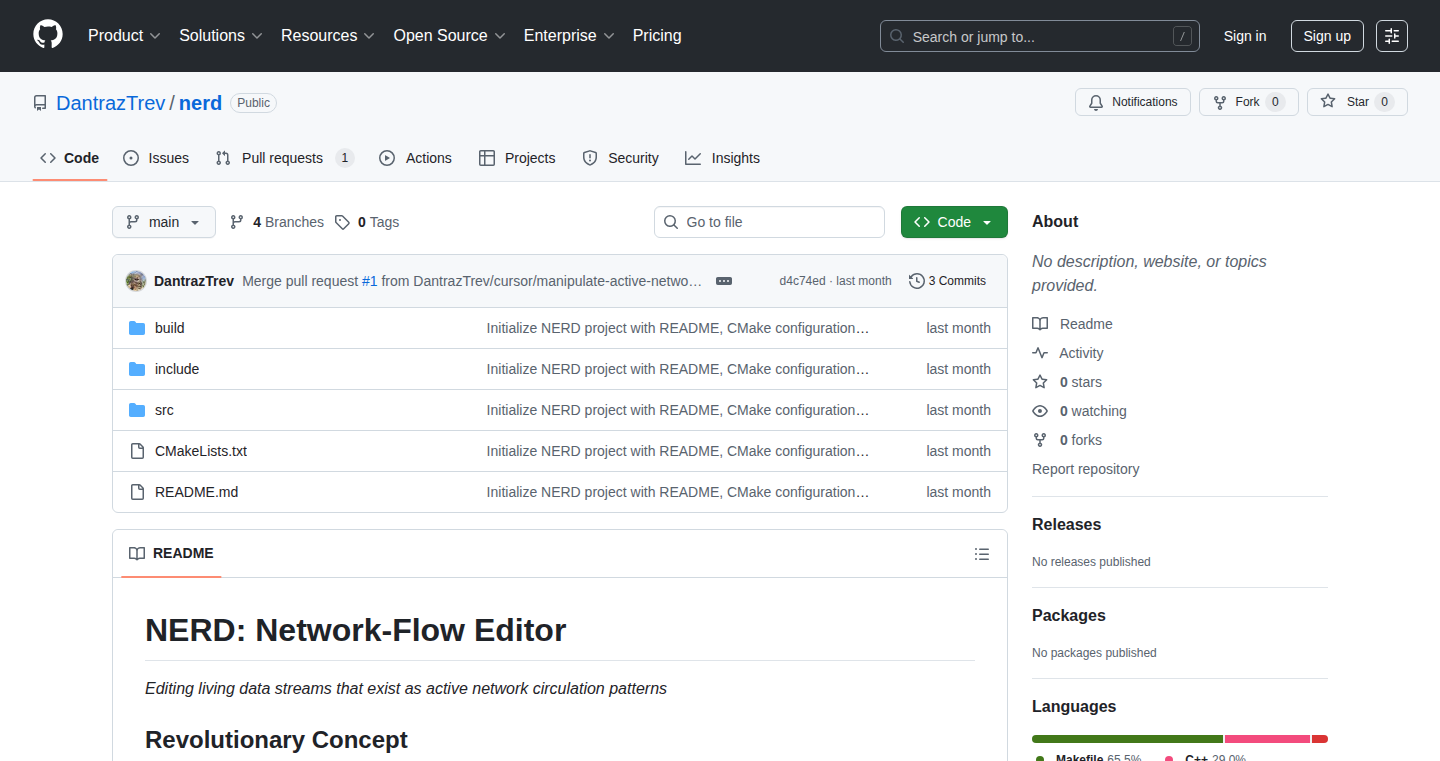Image resolution: width=1440 pixels, height=761 pixels.
Task: Click DantrazTrev's avatar in commit row
Action: 136,281
